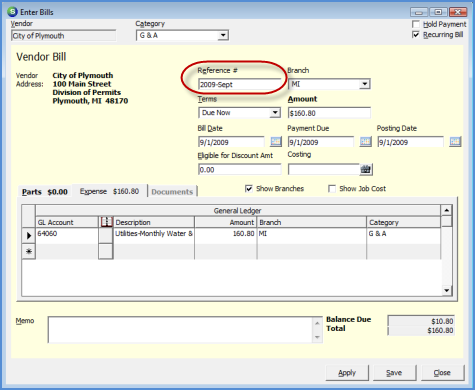Close the window with the red X
The image size is (475, 390).
pos(458,12)
